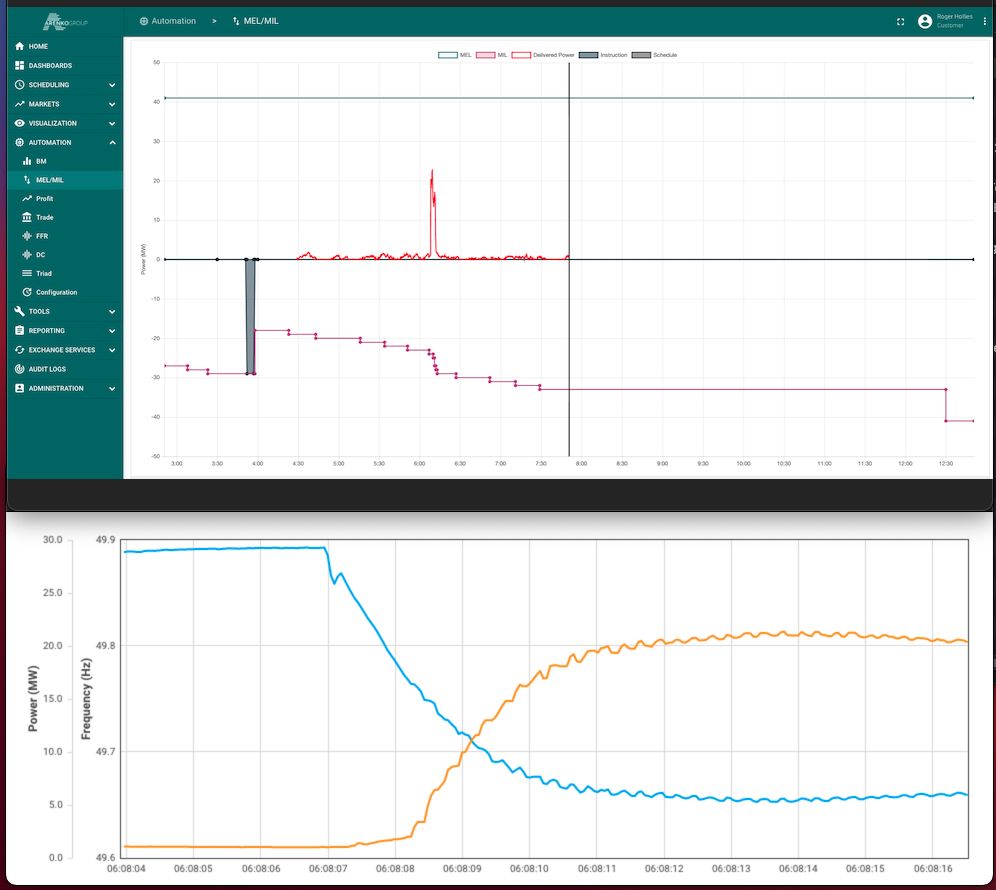996x890 pixels.
Task: Click the MIL data point at 12:30
Action: (946, 389)
